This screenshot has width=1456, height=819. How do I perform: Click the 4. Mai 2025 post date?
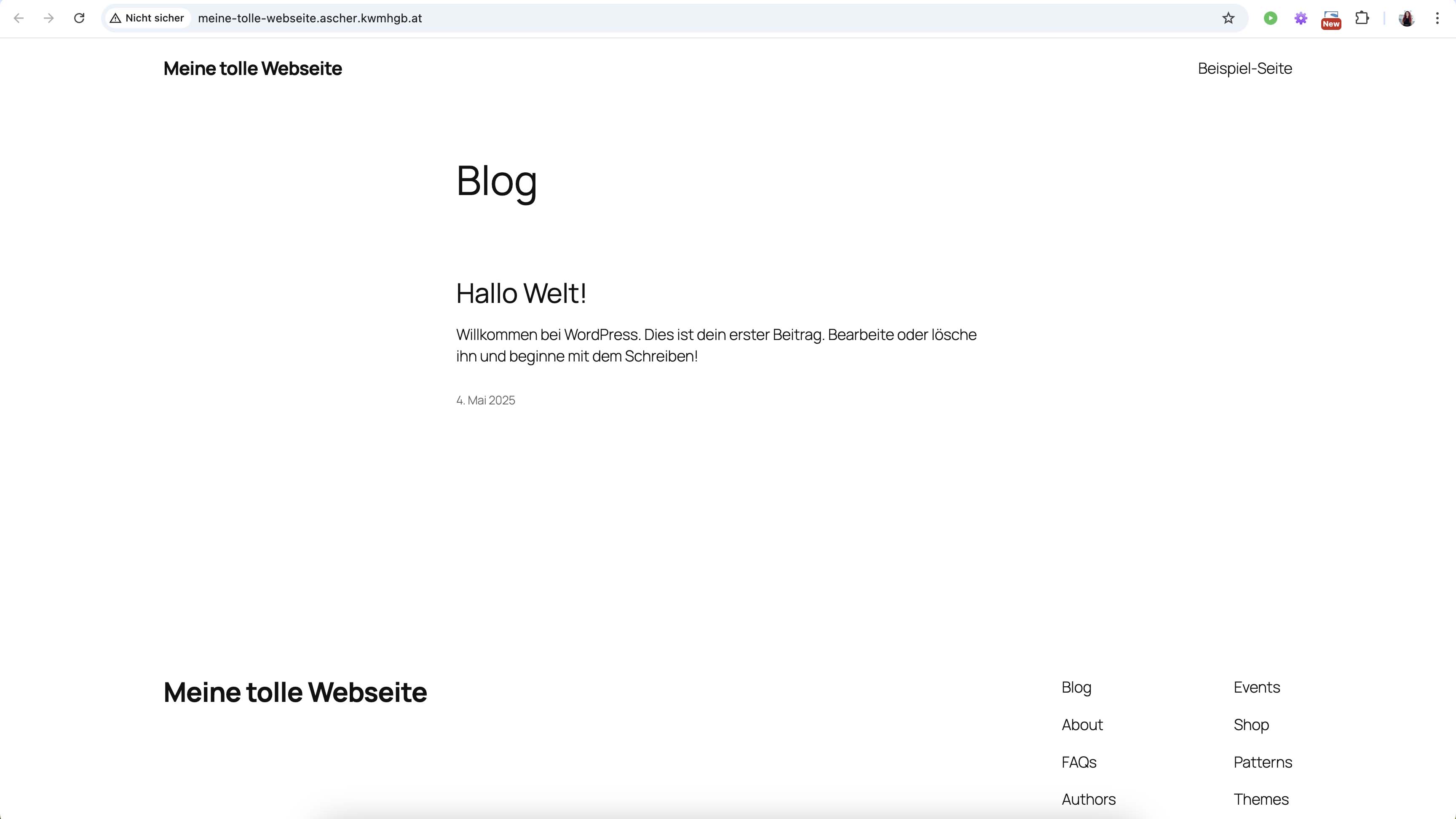(485, 400)
